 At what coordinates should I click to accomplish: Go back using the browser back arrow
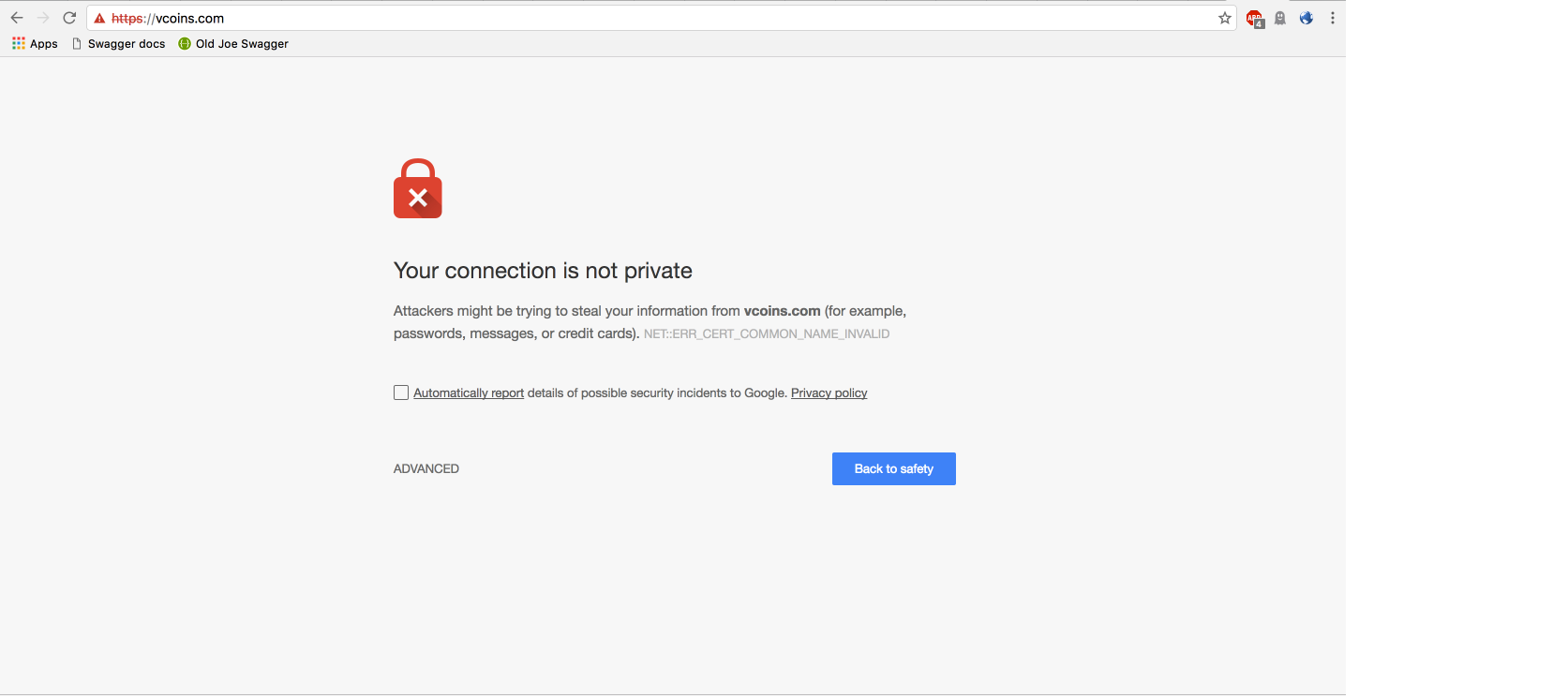[17, 18]
